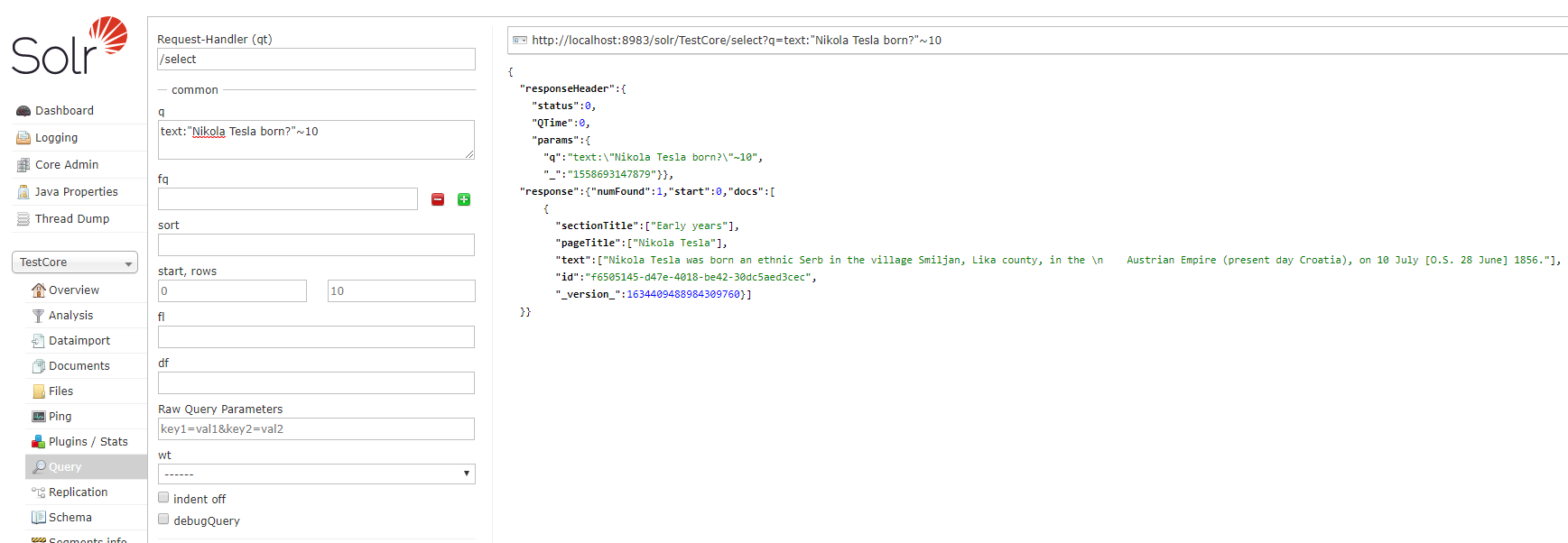The image size is (1568, 543).
Task: Open Core Admin section
Action: [x=67, y=165]
